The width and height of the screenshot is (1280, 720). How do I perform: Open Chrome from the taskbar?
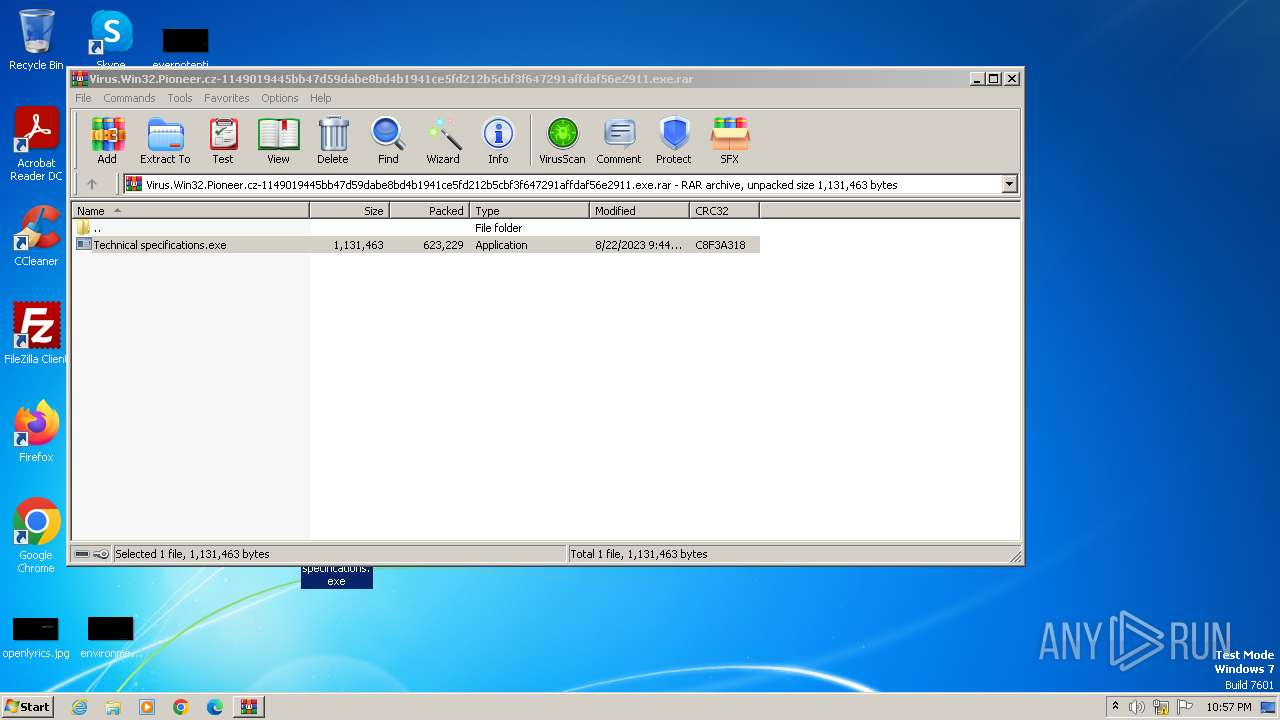(x=181, y=707)
